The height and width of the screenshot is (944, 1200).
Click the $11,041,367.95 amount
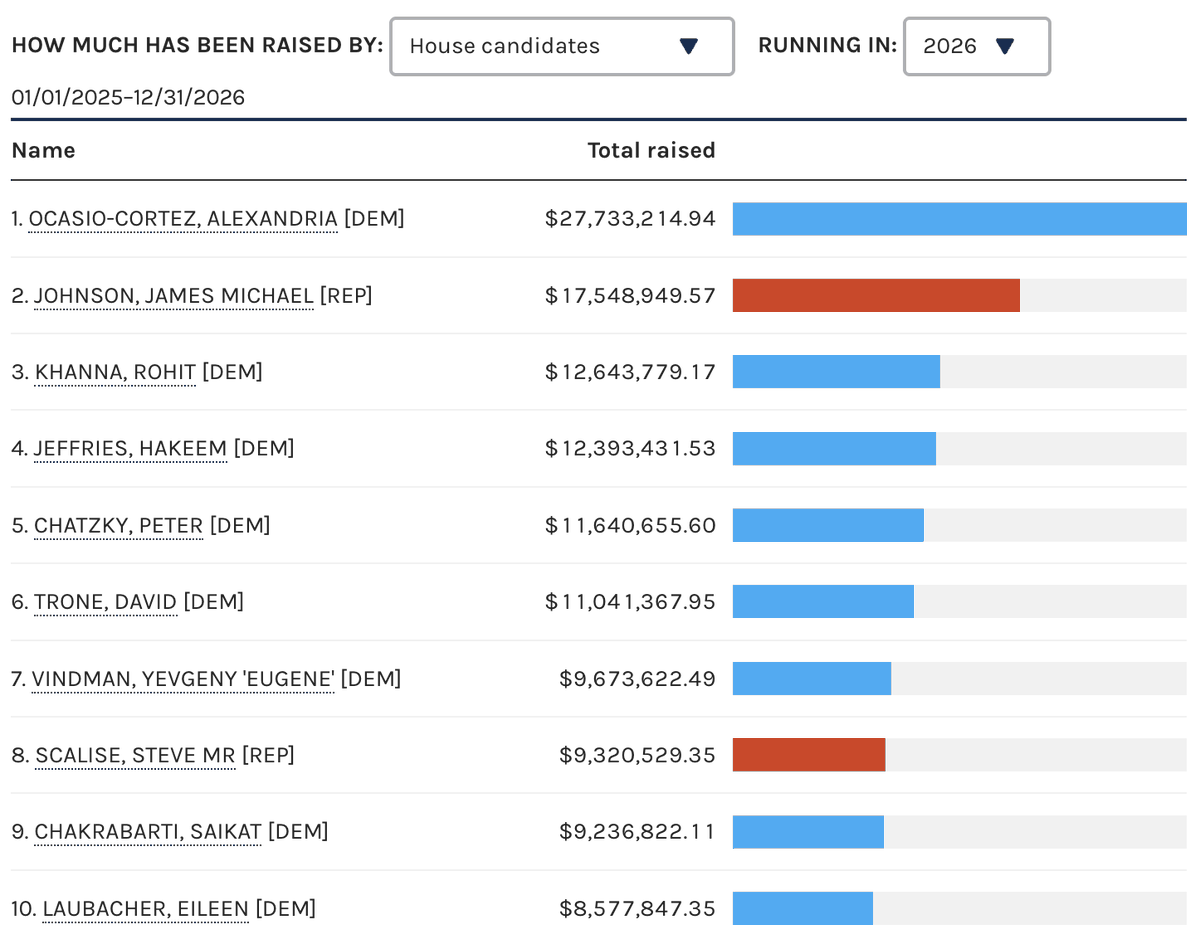[x=630, y=602]
